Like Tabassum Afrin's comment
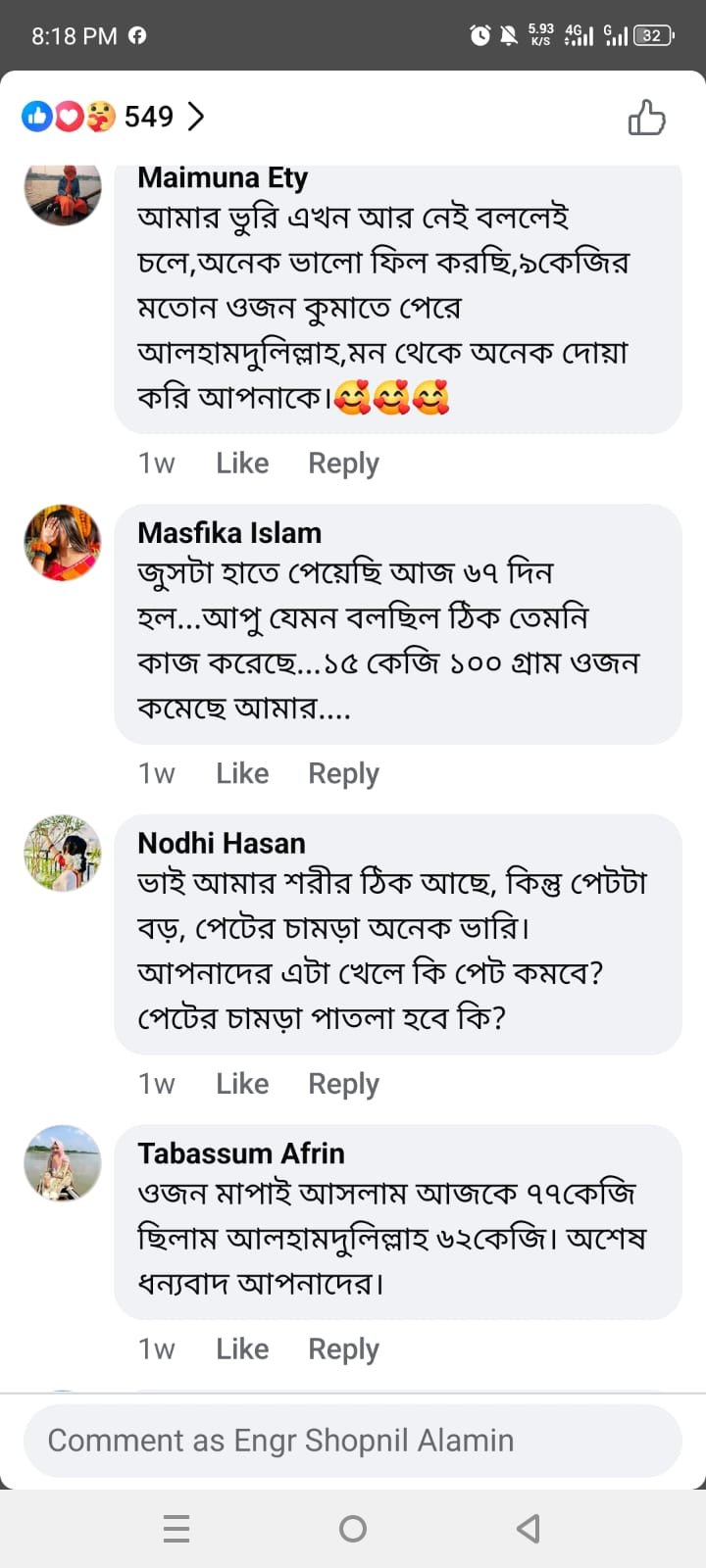Image resolution: width=706 pixels, height=1568 pixels. (242, 1348)
